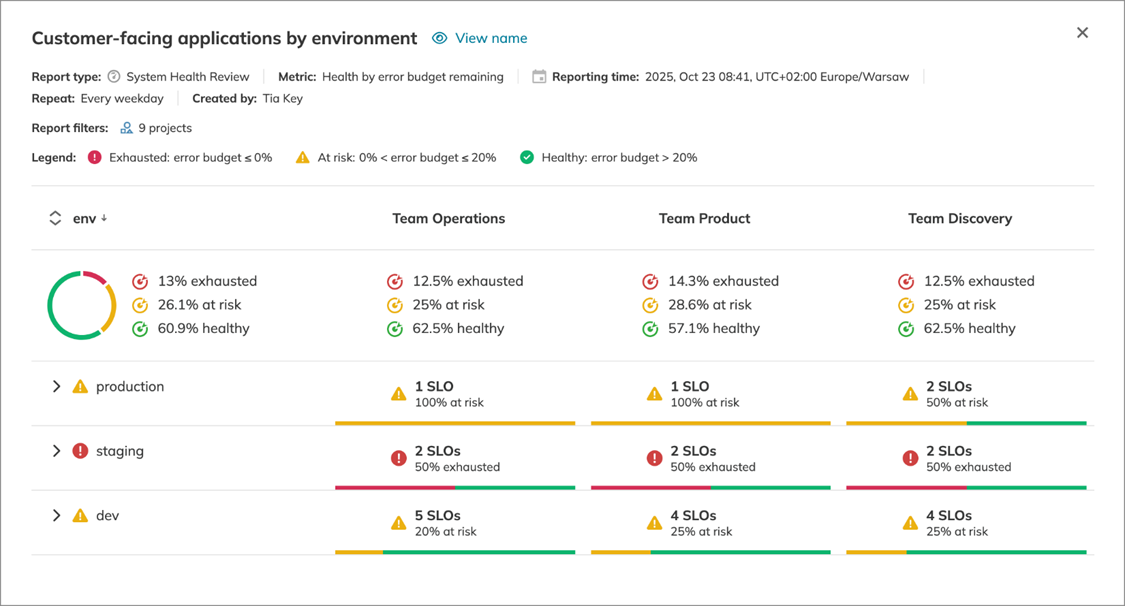Expand the dev environment row
This screenshot has width=1125, height=606.
tap(57, 515)
